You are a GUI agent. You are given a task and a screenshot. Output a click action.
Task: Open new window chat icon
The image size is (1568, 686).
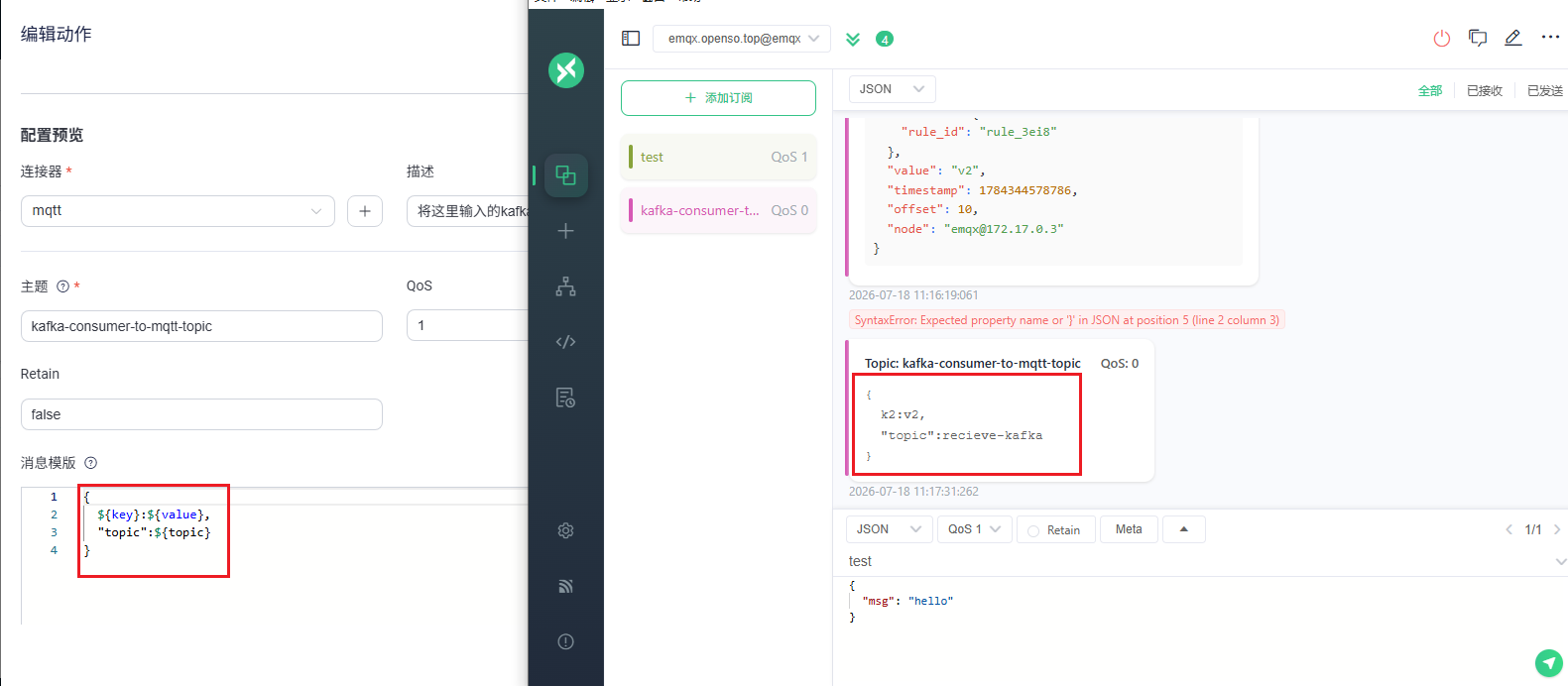[x=1478, y=38]
